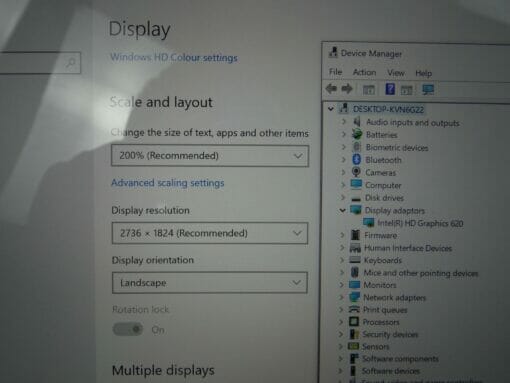This screenshot has height=383, width=510.
Task: Open the File menu in Device Manager
Action: point(335,72)
